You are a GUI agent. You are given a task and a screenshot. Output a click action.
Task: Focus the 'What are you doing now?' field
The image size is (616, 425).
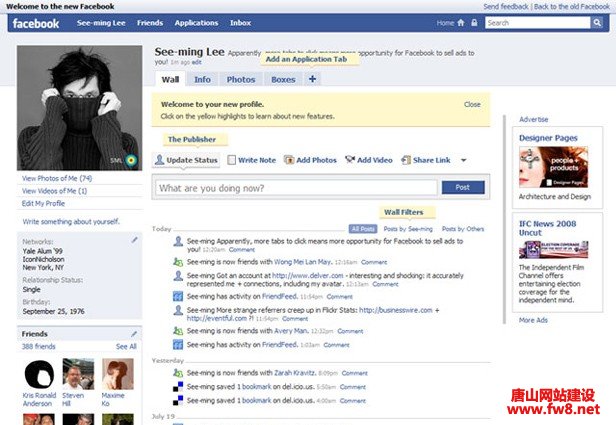tap(297, 188)
